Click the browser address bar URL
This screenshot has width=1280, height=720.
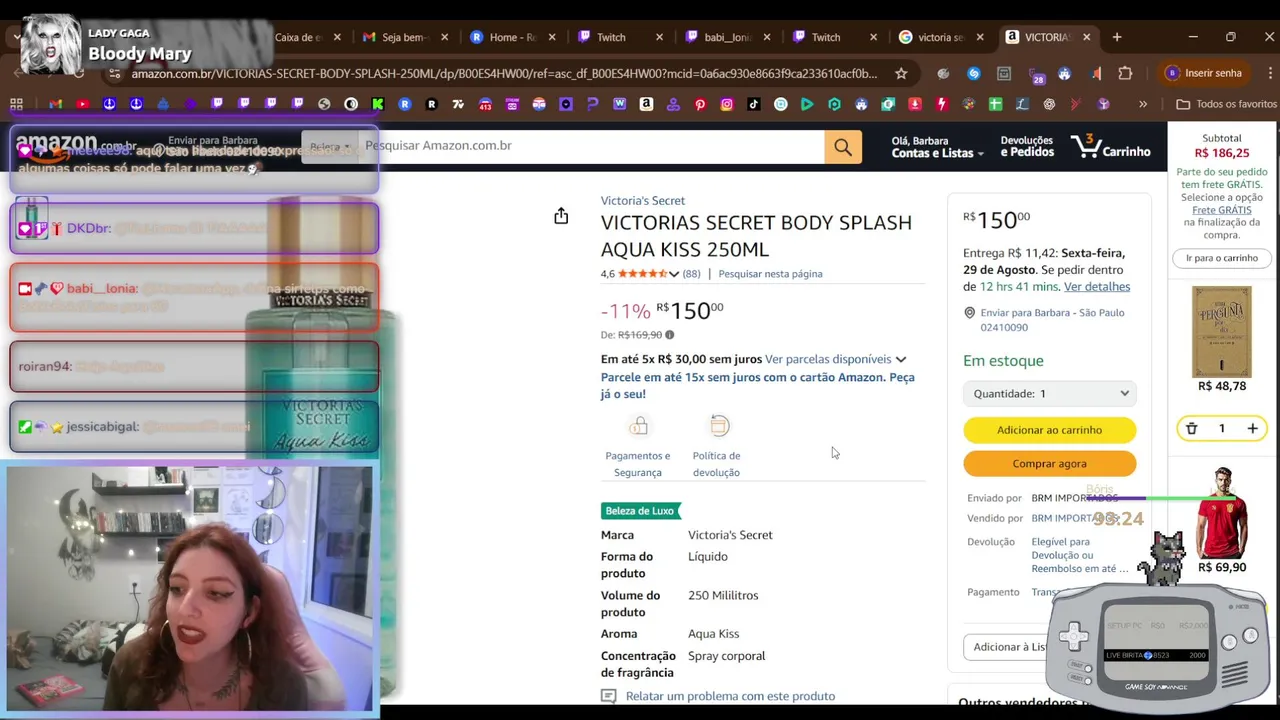503,73
